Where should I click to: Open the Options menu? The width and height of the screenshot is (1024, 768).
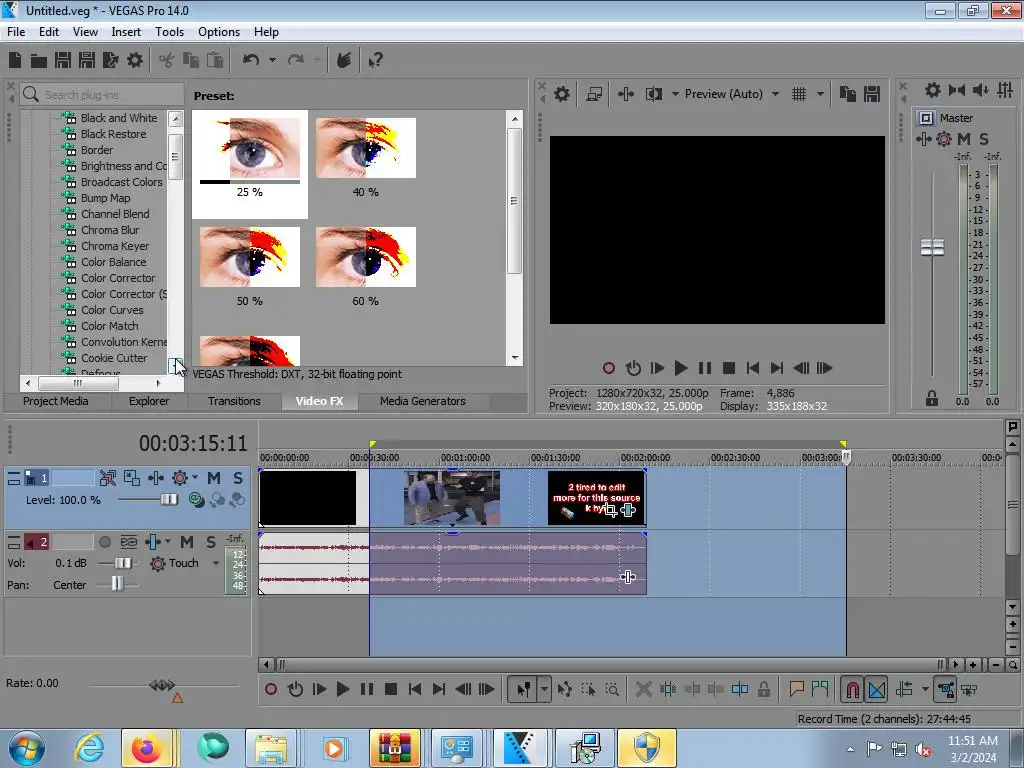click(x=219, y=32)
